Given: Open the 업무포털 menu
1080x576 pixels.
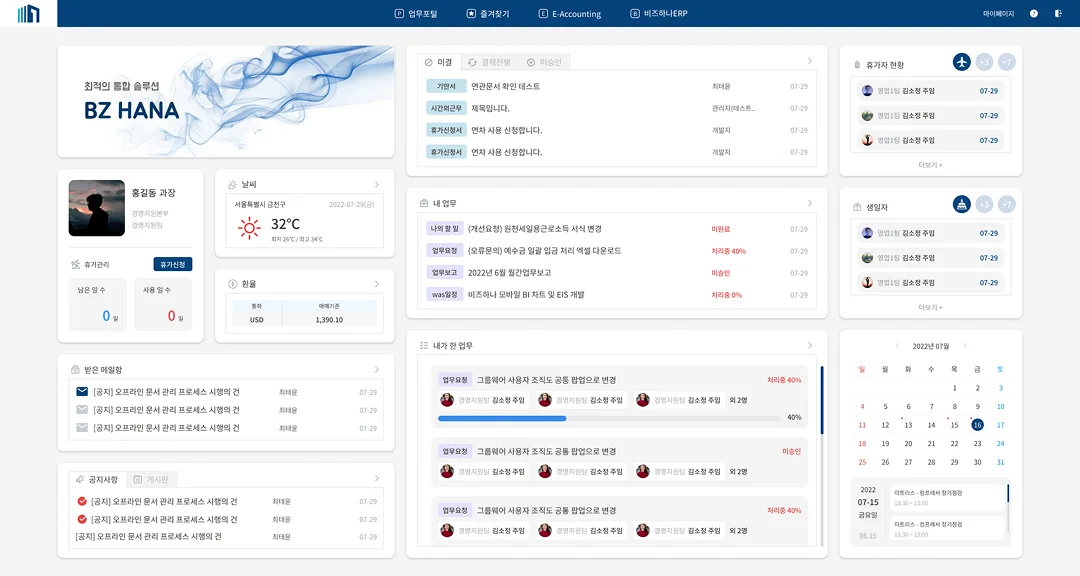Looking at the screenshot, I should coord(416,14).
